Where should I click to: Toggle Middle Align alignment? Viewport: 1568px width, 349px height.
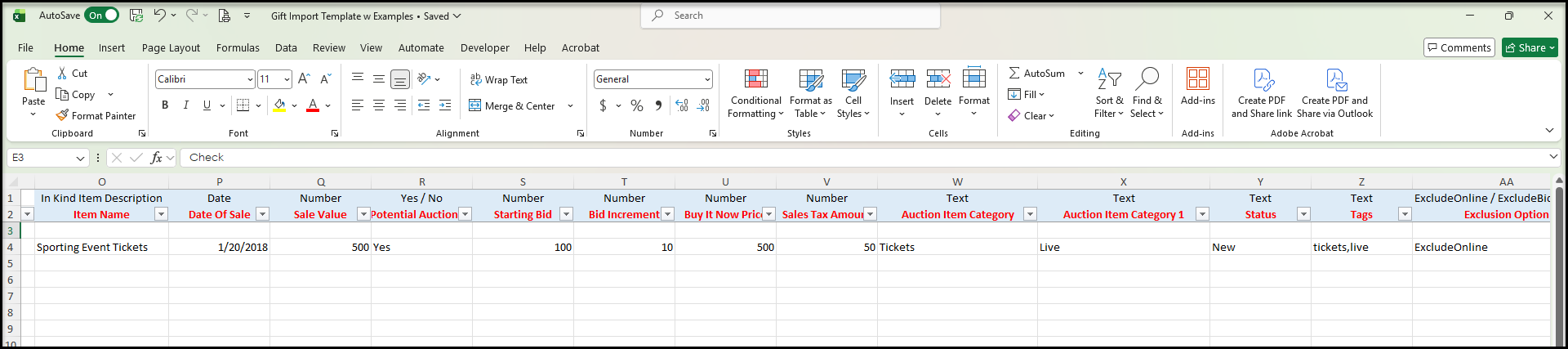(379, 78)
